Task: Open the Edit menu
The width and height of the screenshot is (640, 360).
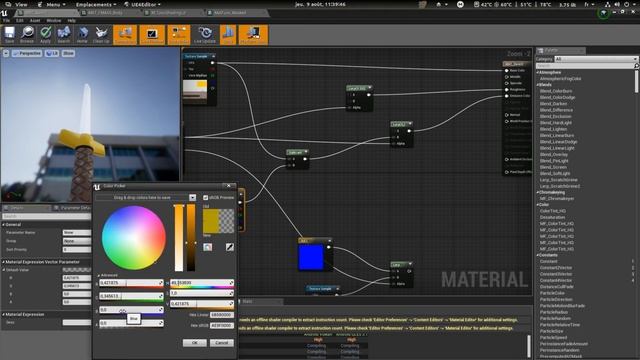Action: click(x=20, y=20)
